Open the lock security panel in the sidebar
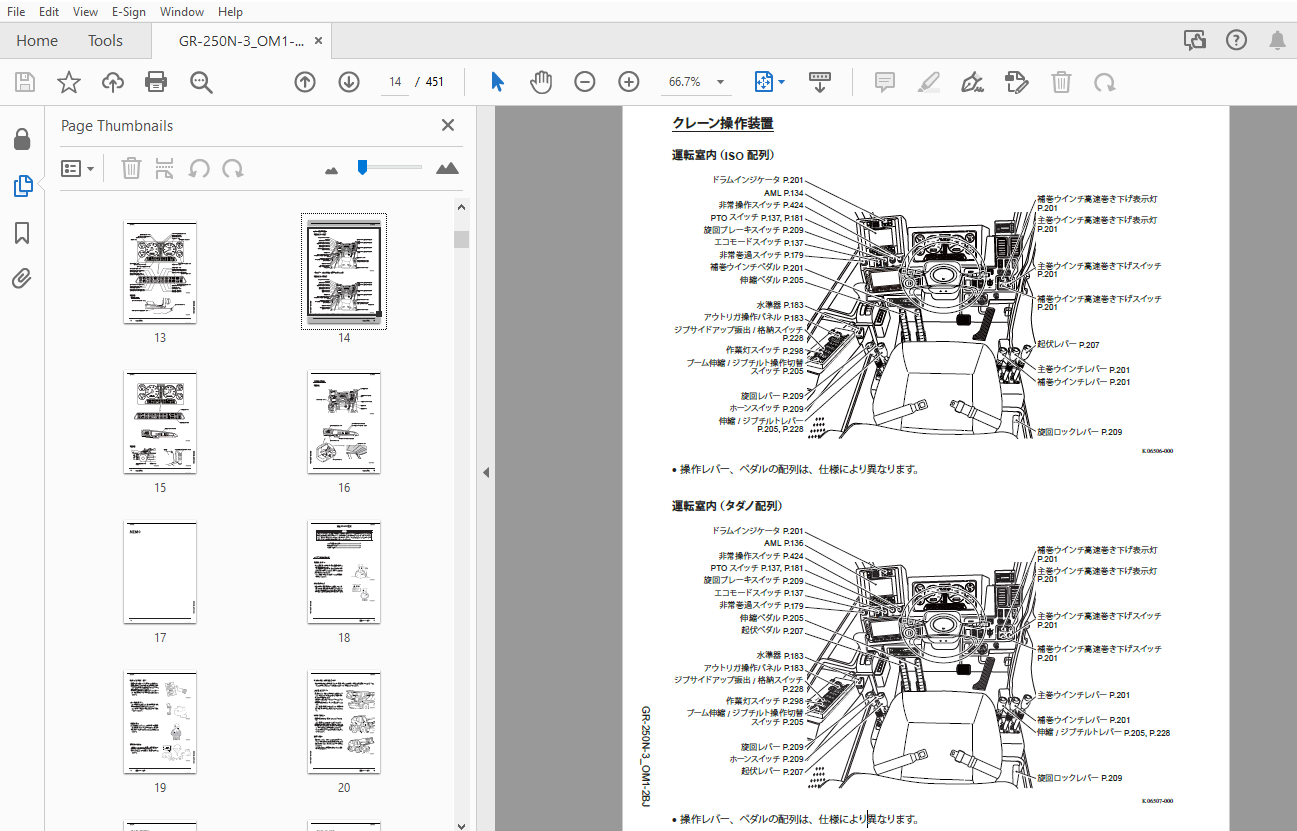 tap(22, 139)
